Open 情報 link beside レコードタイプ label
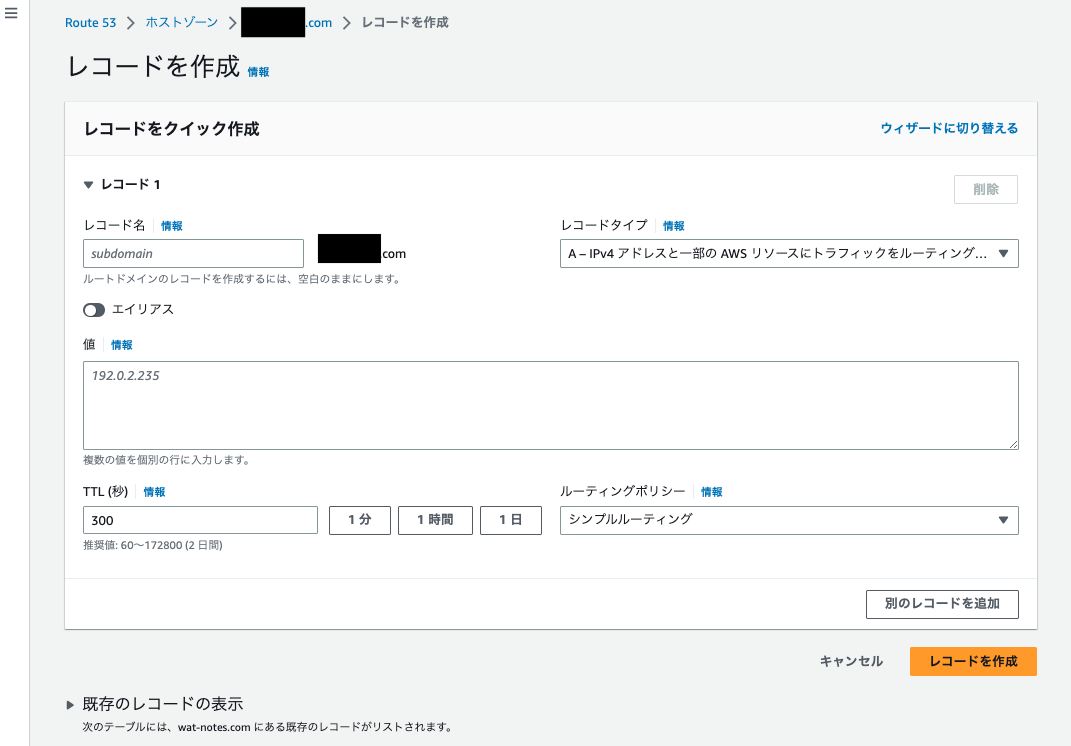 point(673,226)
